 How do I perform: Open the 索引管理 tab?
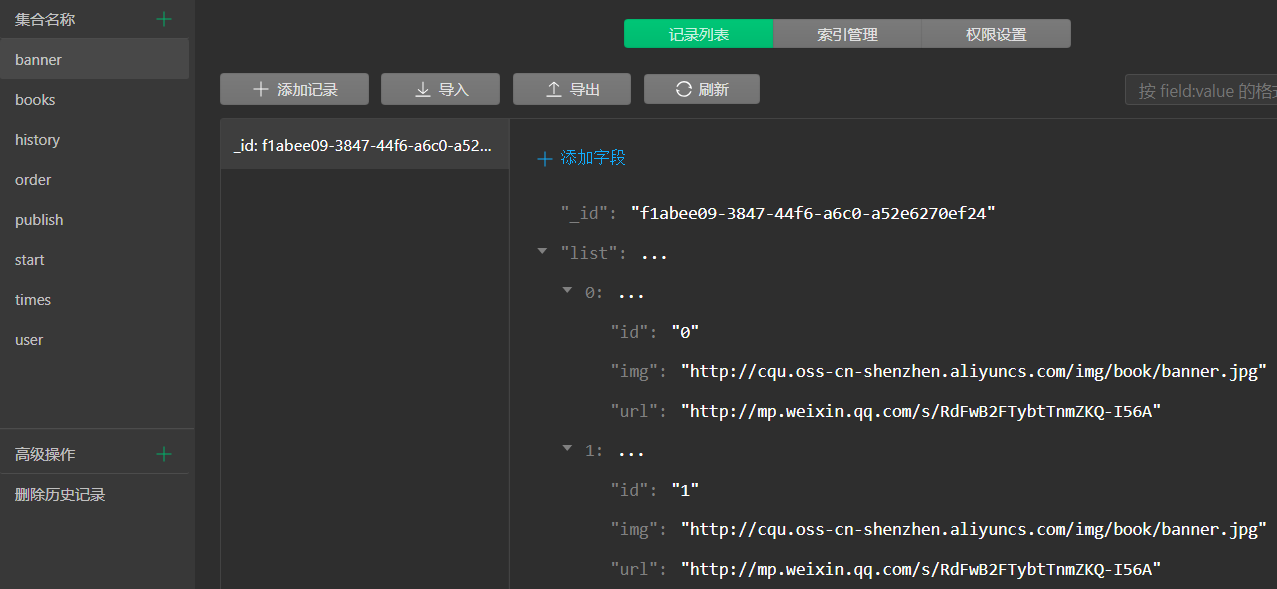847,34
